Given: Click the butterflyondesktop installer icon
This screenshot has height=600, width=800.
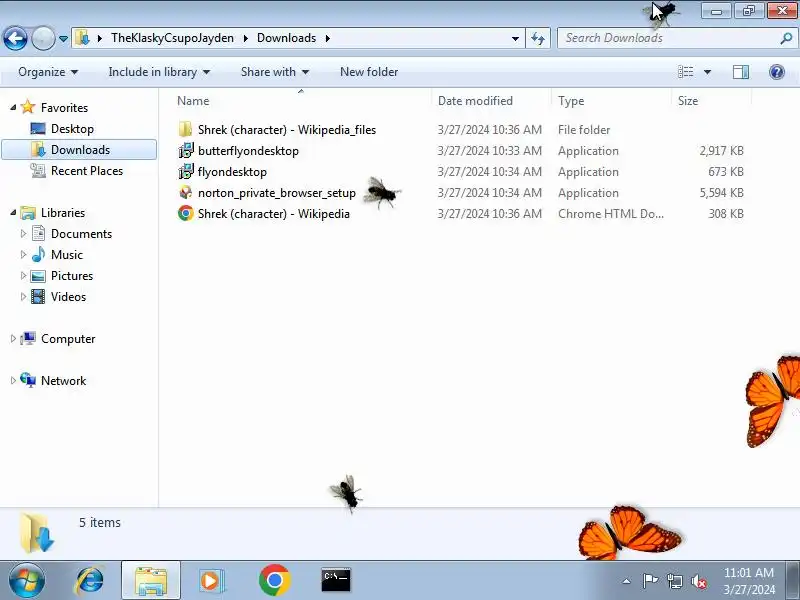Looking at the screenshot, I should (186, 151).
